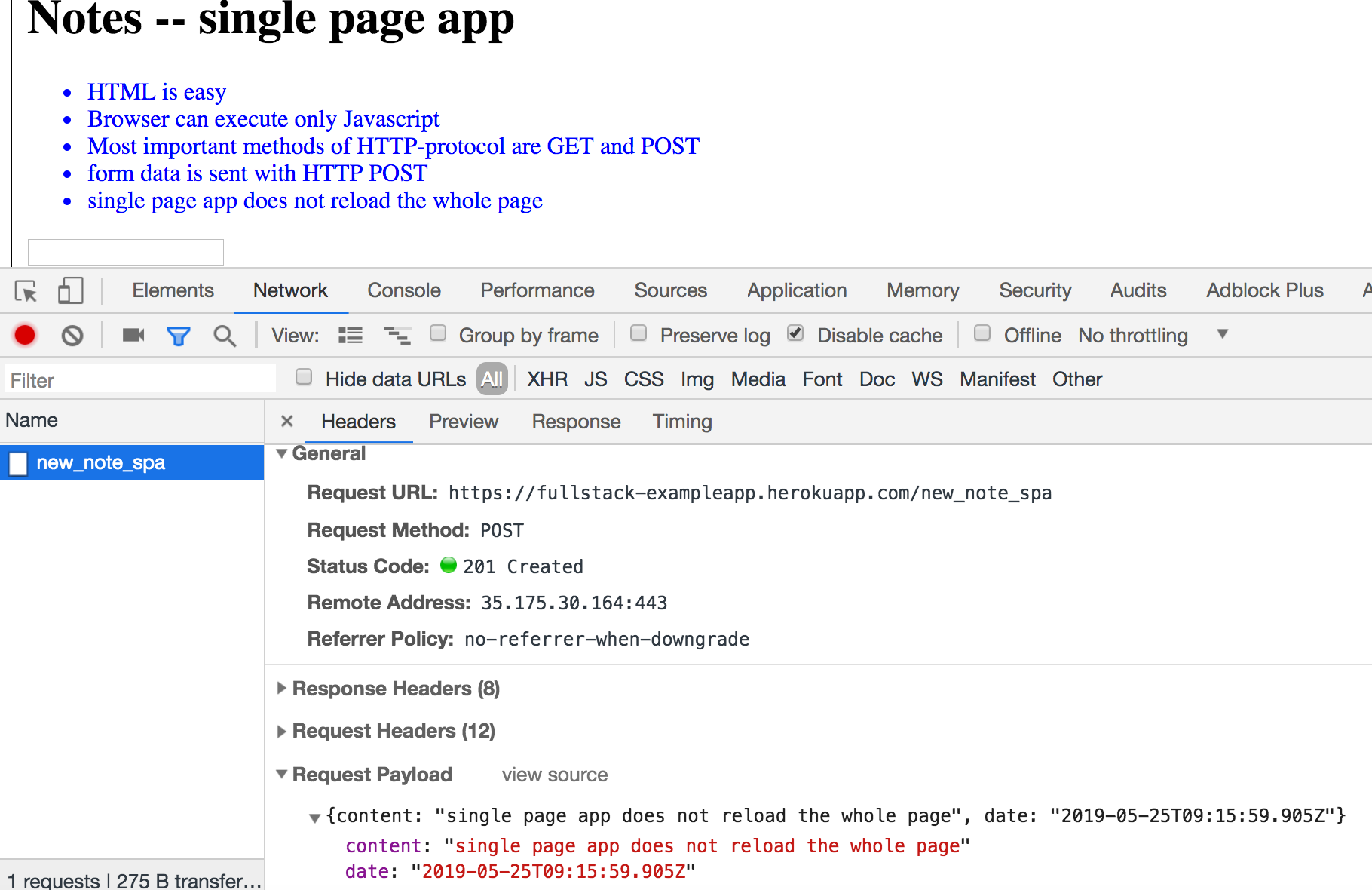The image size is (1372, 890).
Task: Toggle the device toolbar icon
Action: [x=70, y=291]
